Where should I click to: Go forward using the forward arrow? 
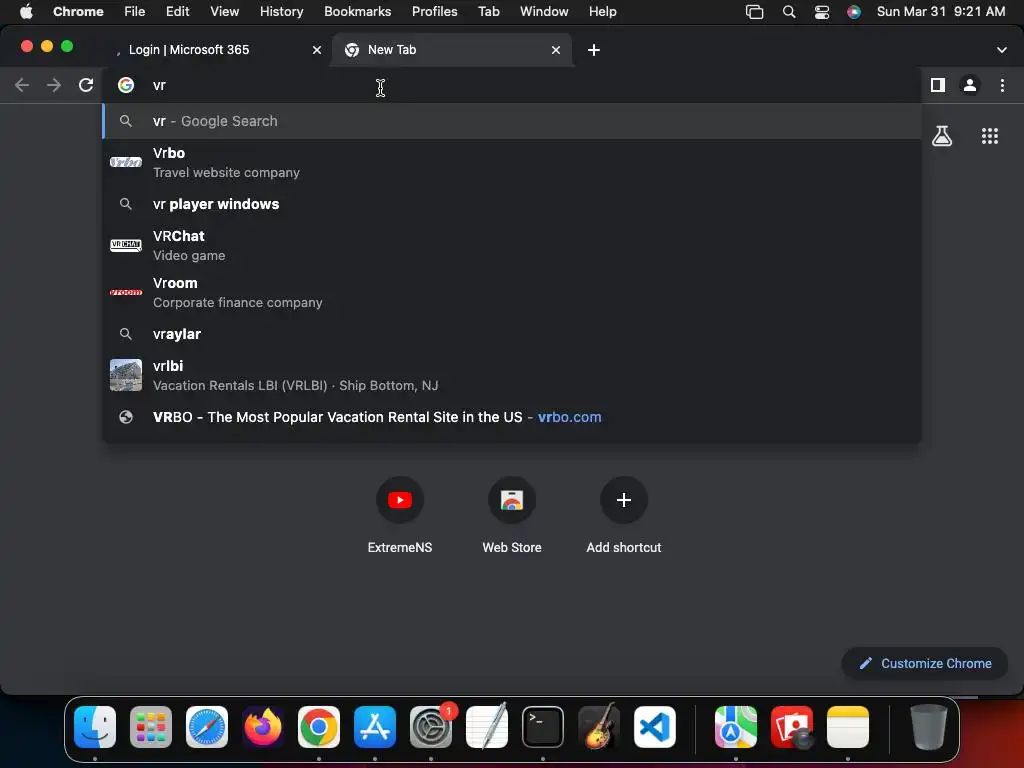(x=54, y=85)
